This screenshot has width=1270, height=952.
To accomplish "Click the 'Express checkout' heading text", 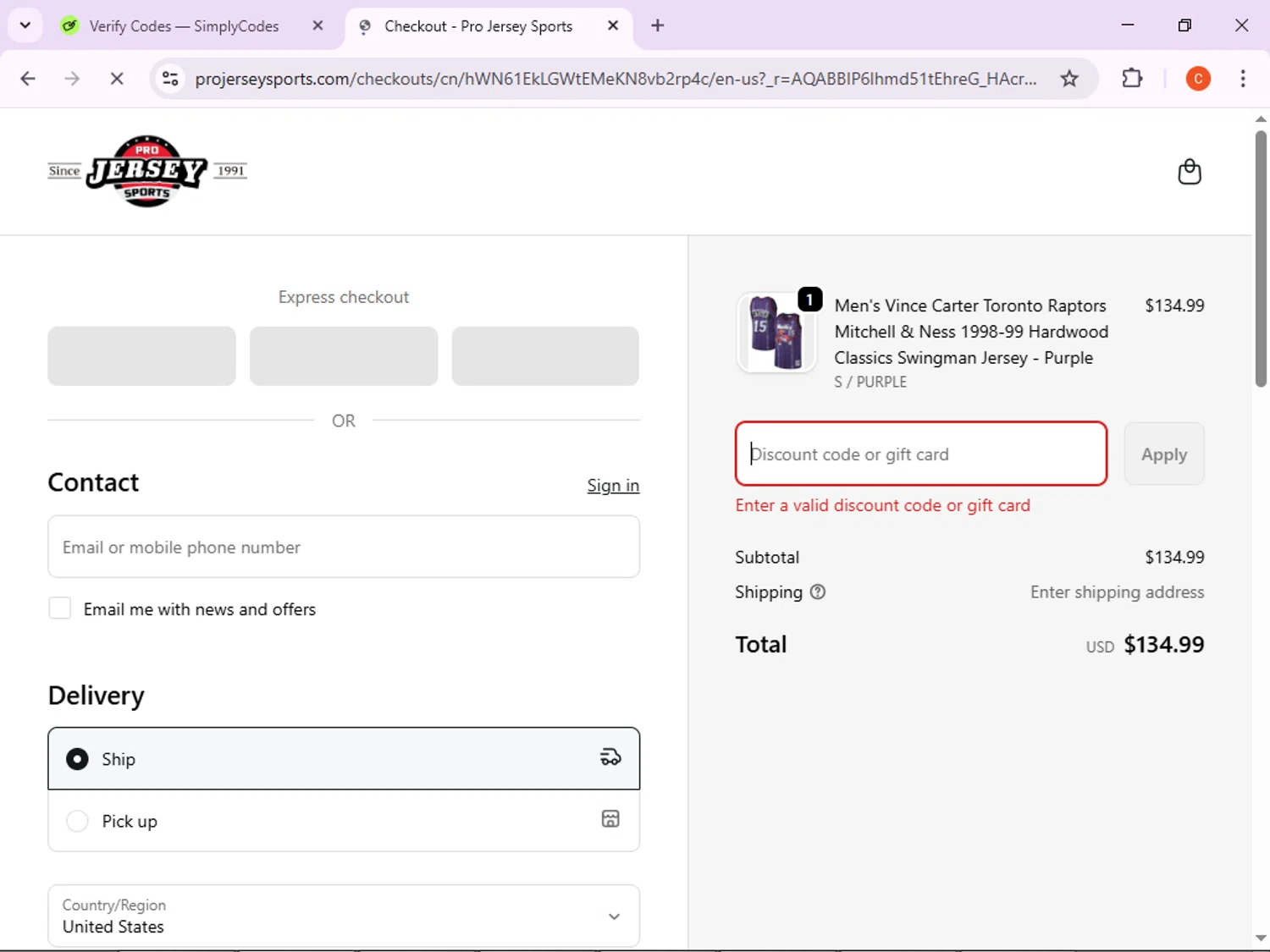I will click(x=344, y=297).
